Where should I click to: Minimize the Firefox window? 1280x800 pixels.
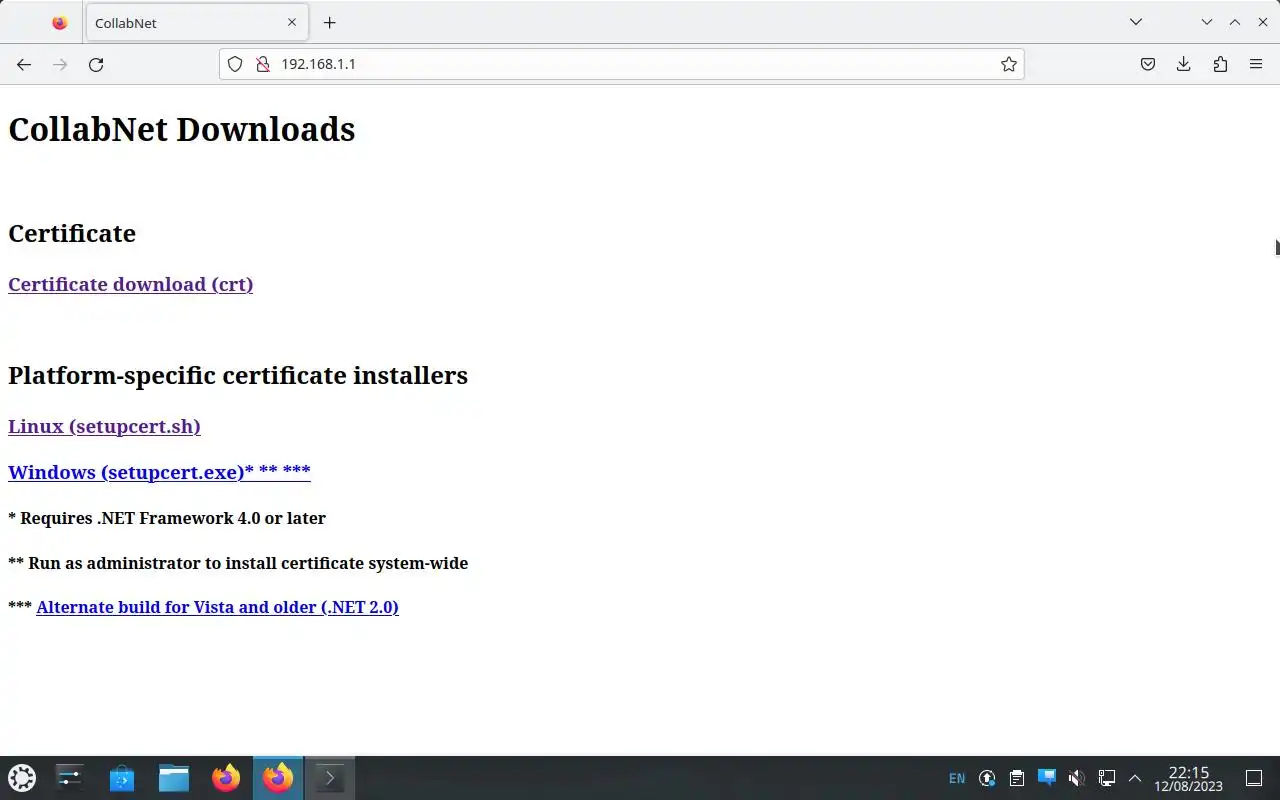click(1207, 22)
